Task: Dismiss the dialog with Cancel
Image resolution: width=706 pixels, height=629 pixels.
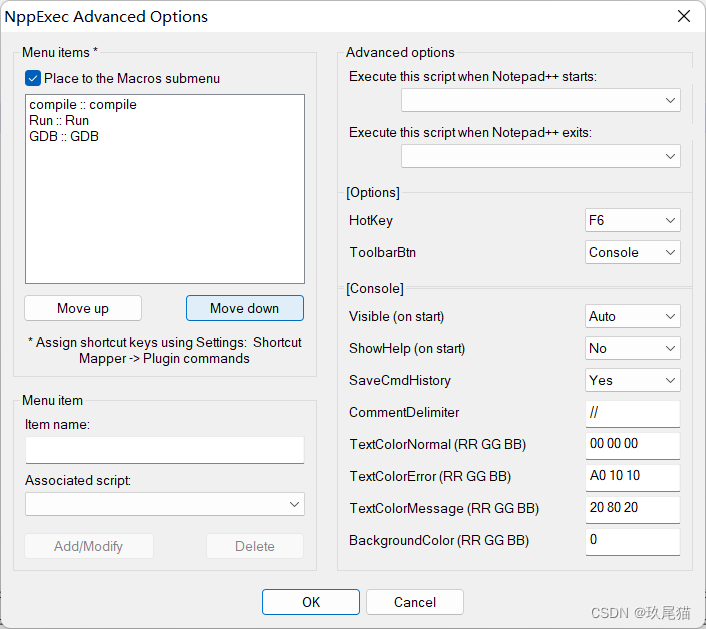Action: [x=415, y=602]
